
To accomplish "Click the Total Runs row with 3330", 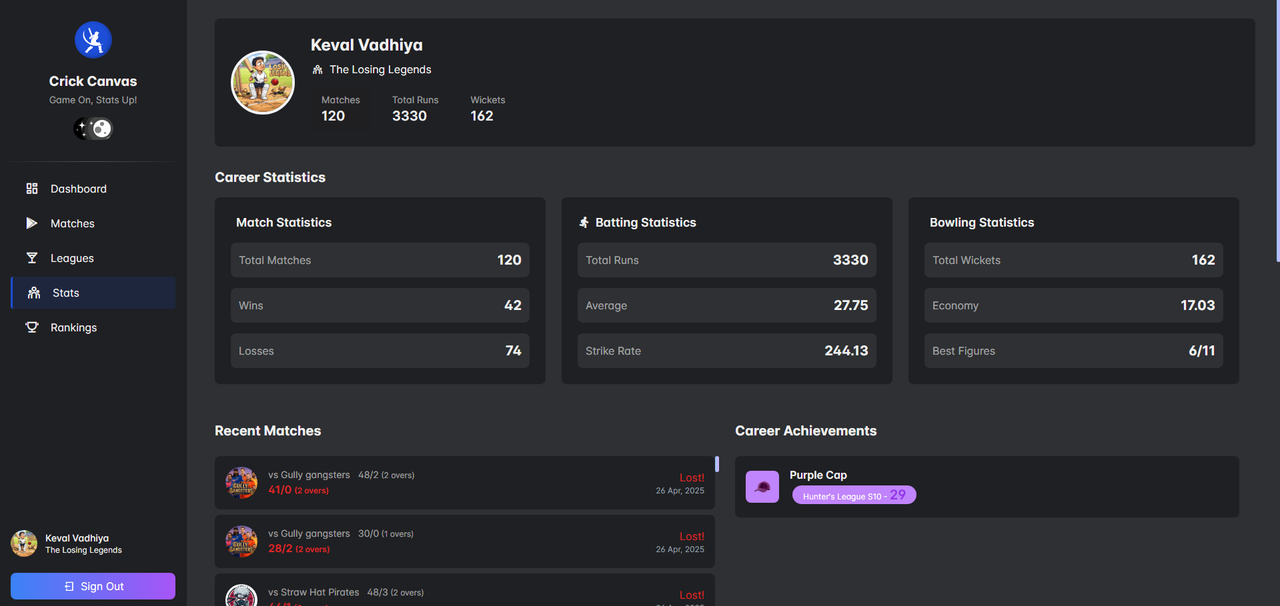I will (x=727, y=260).
